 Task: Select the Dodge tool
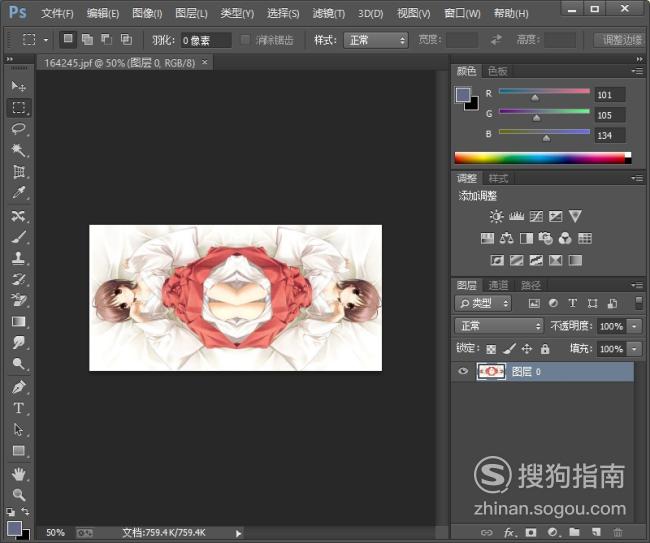(x=18, y=364)
